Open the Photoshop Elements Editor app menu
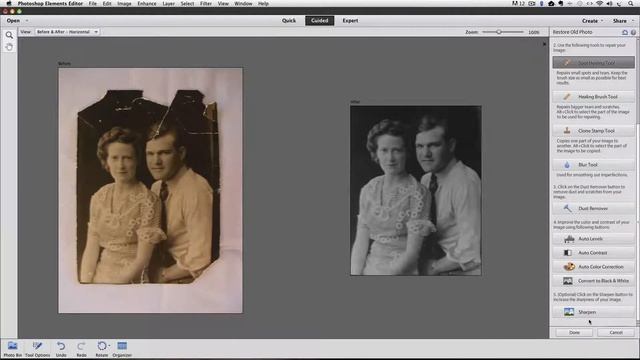Image resolution: width=640 pixels, height=360 pixels. point(50,3)
